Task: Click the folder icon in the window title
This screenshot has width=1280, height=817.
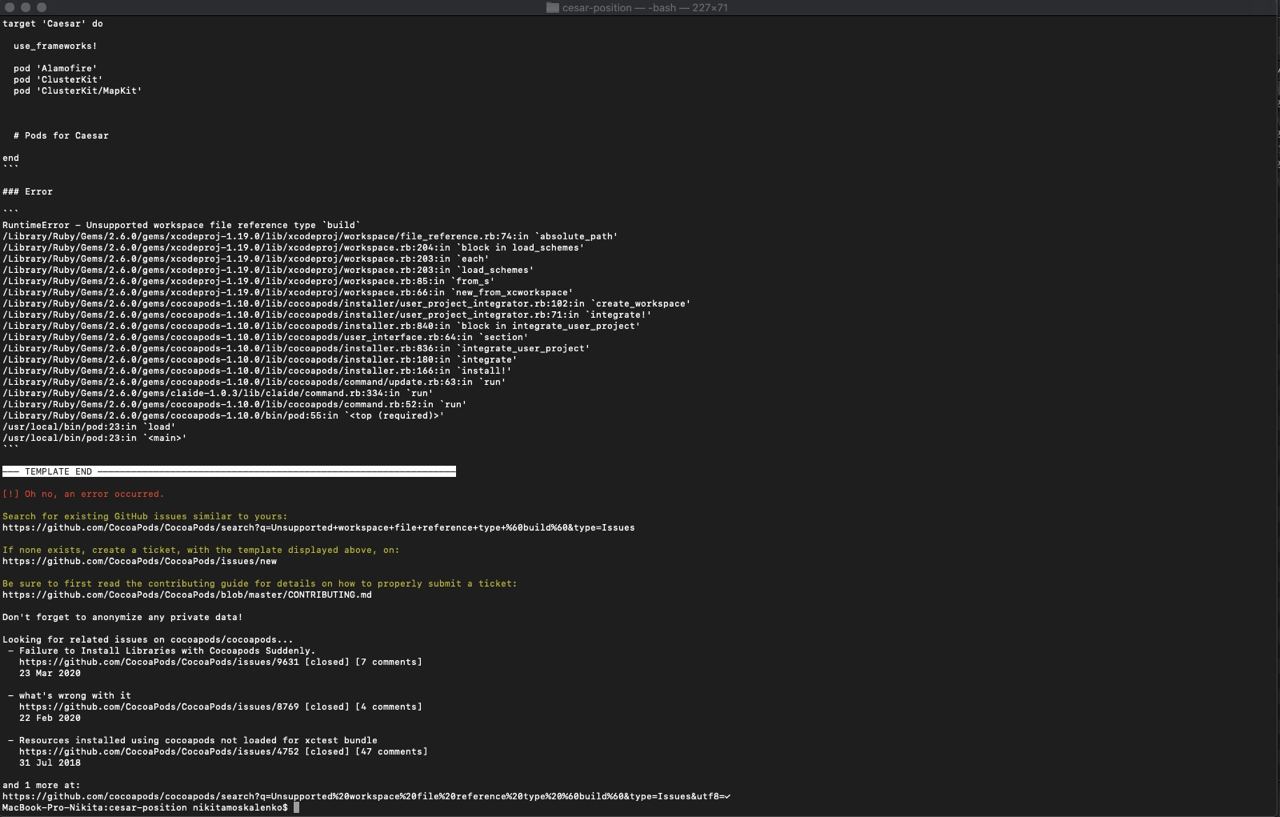Action: (552, 7)
